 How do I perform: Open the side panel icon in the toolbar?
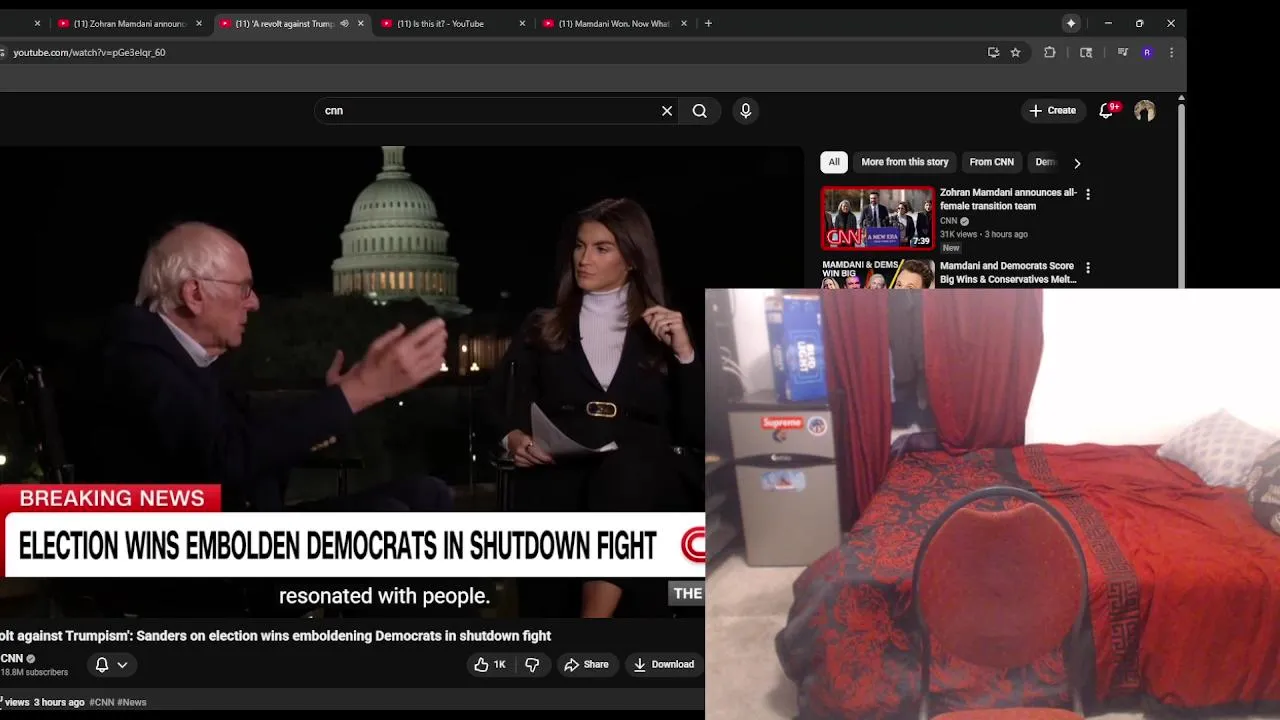click(x=1086, y=52)
